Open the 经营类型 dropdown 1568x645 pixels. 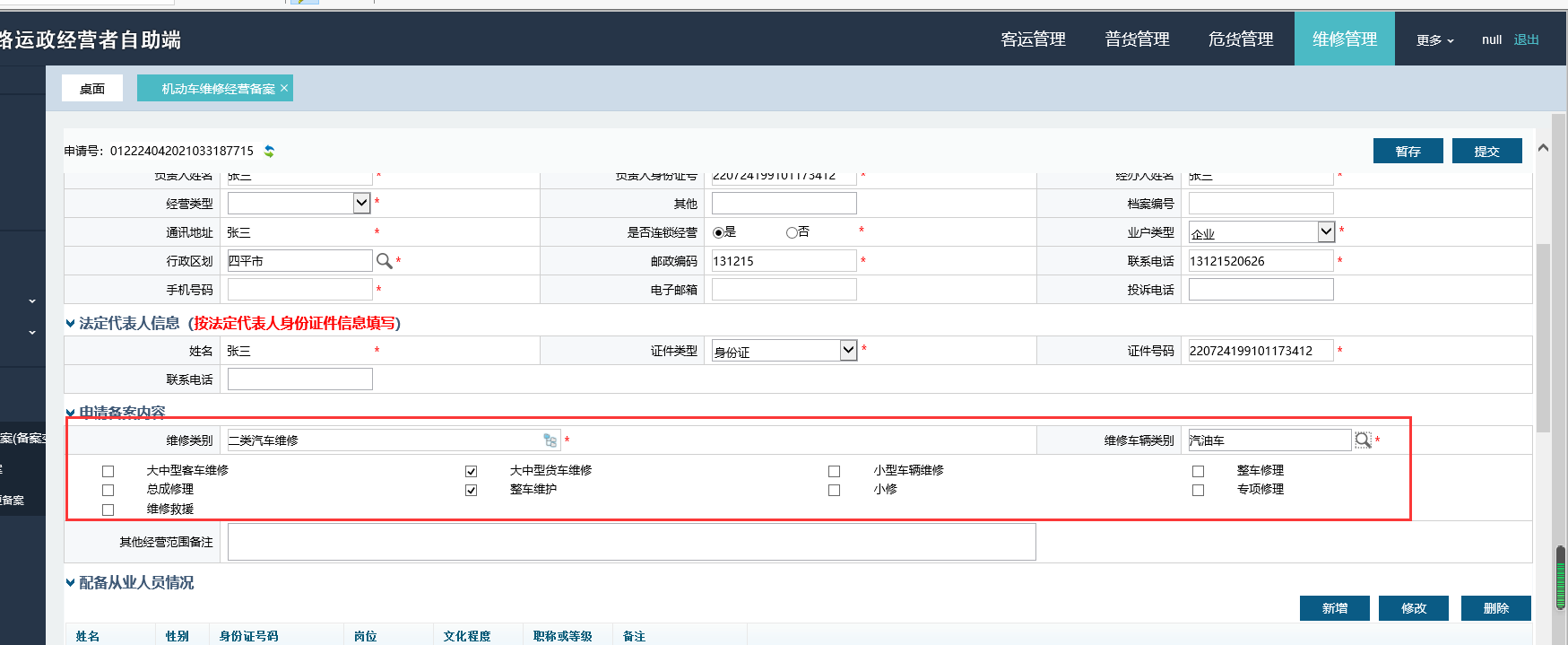[x=361, y=203]
